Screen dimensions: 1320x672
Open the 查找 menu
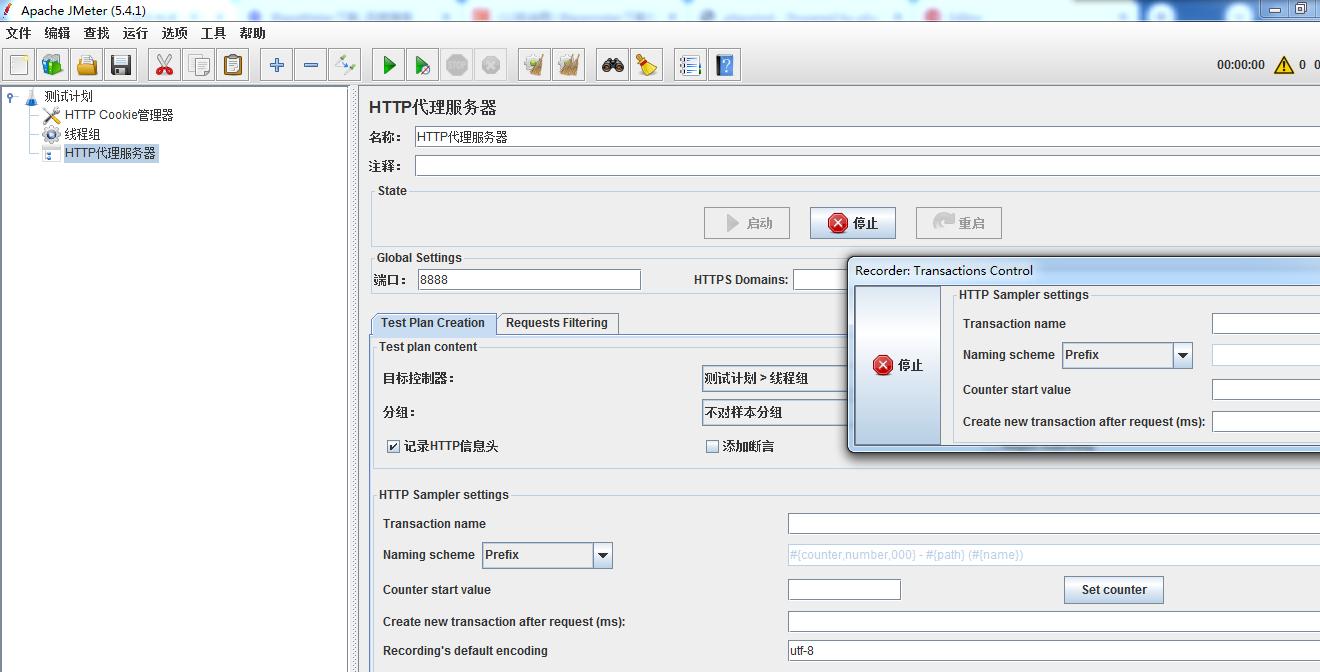coord(96,33)
